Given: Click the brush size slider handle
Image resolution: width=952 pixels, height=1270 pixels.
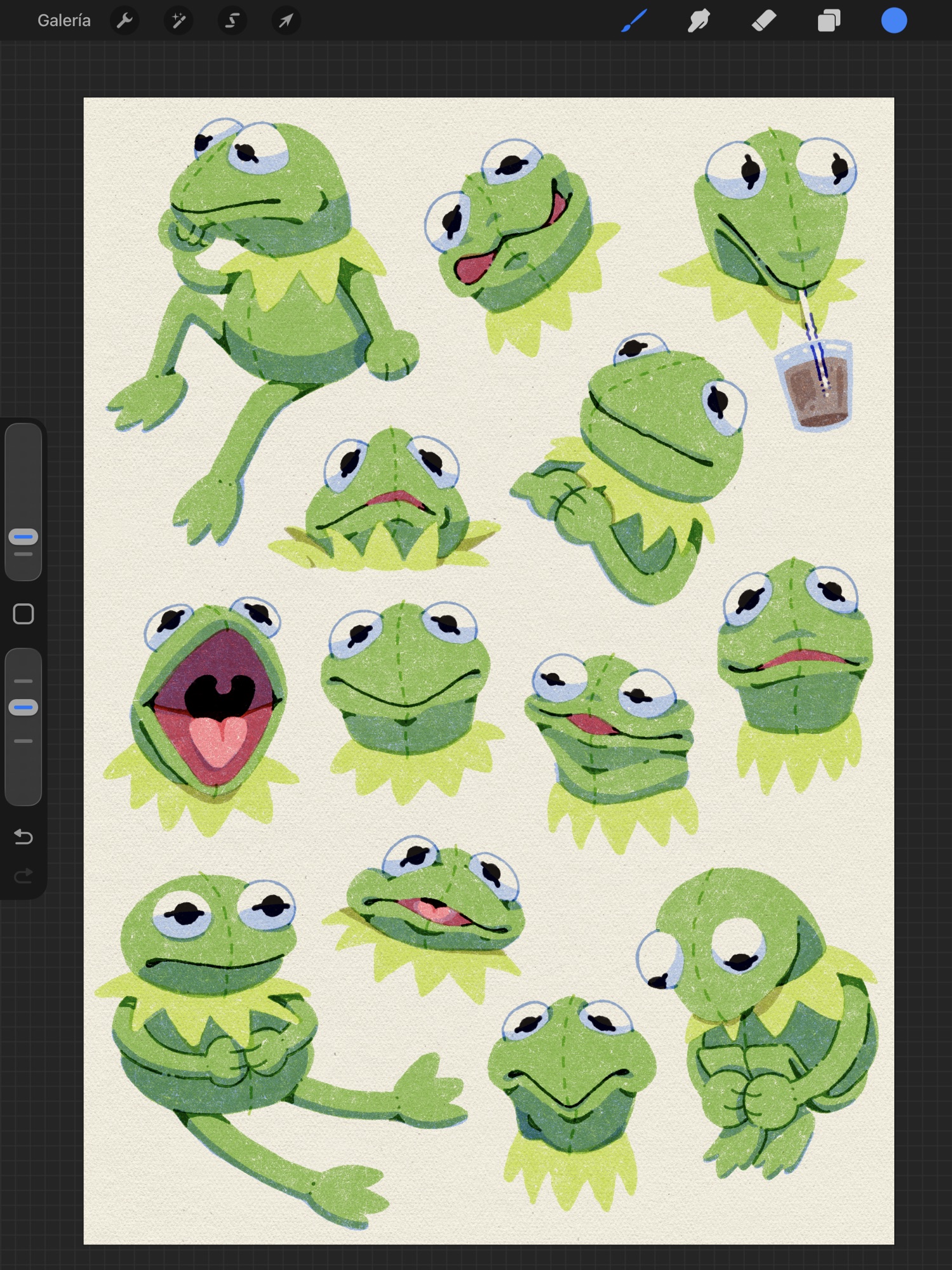Looking at the screenshot, I should tap(23, 537).
